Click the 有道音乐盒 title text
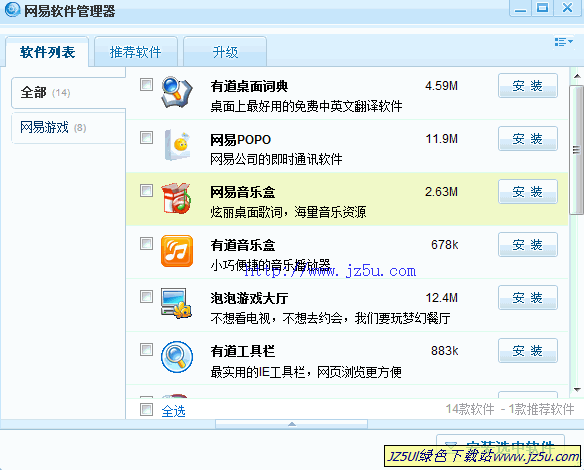The height and width of the screenshot is (470, 584). 243,245
